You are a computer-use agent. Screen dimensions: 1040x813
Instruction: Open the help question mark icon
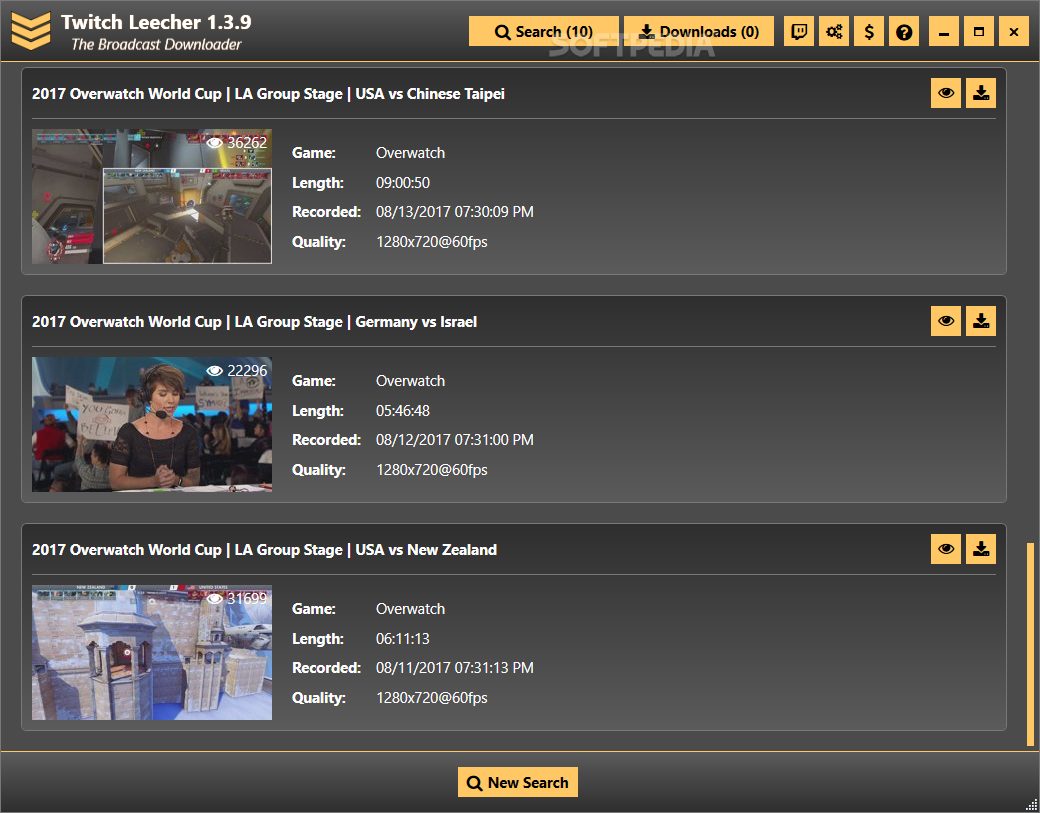coord(904,32)
